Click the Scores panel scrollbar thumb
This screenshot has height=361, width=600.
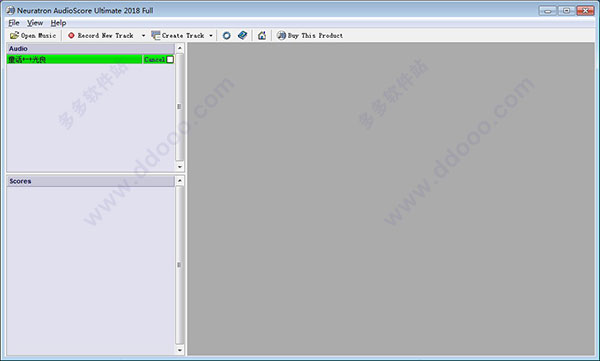point(179,265)
